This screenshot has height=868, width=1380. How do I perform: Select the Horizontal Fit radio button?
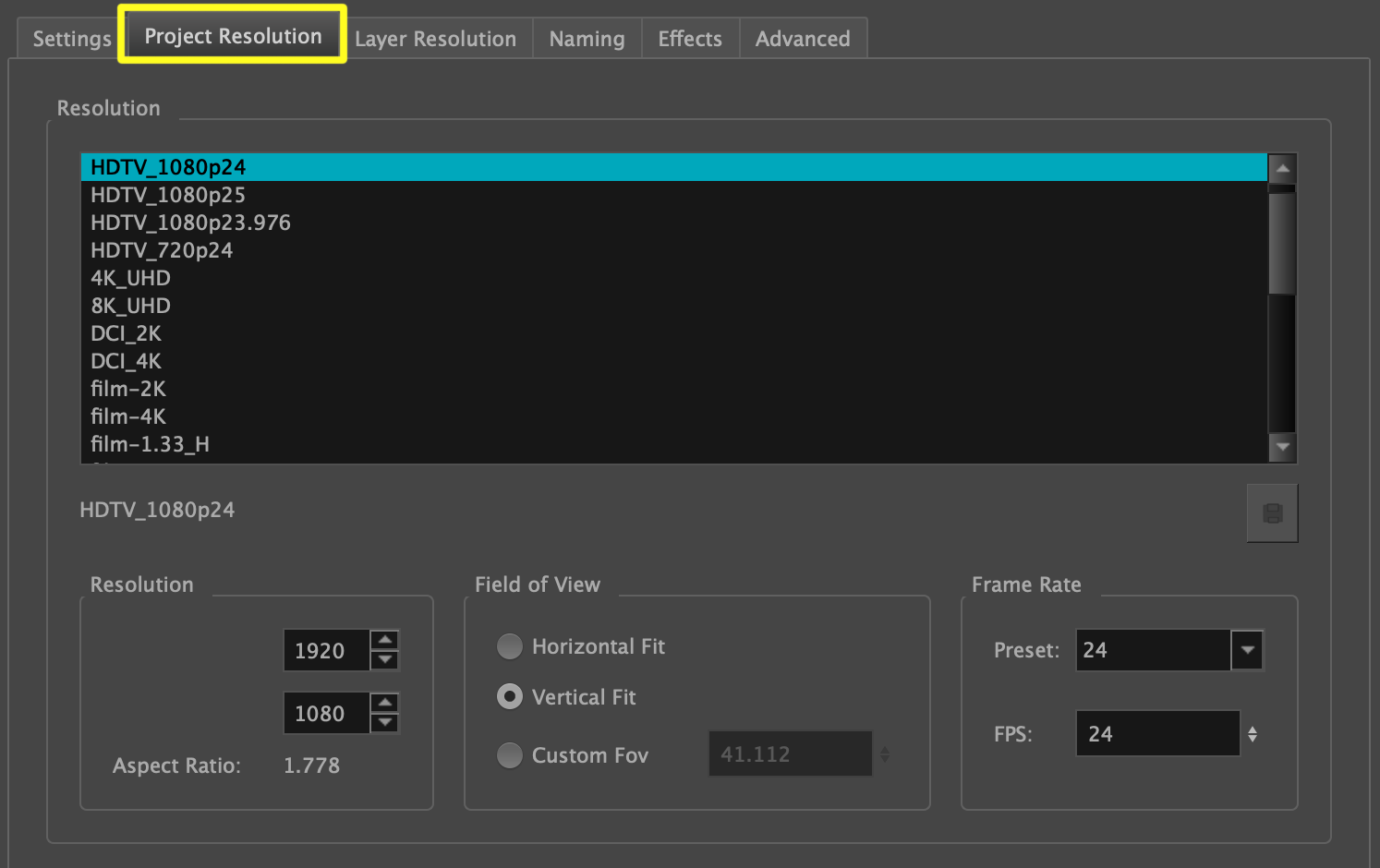(x=510, y=646)
